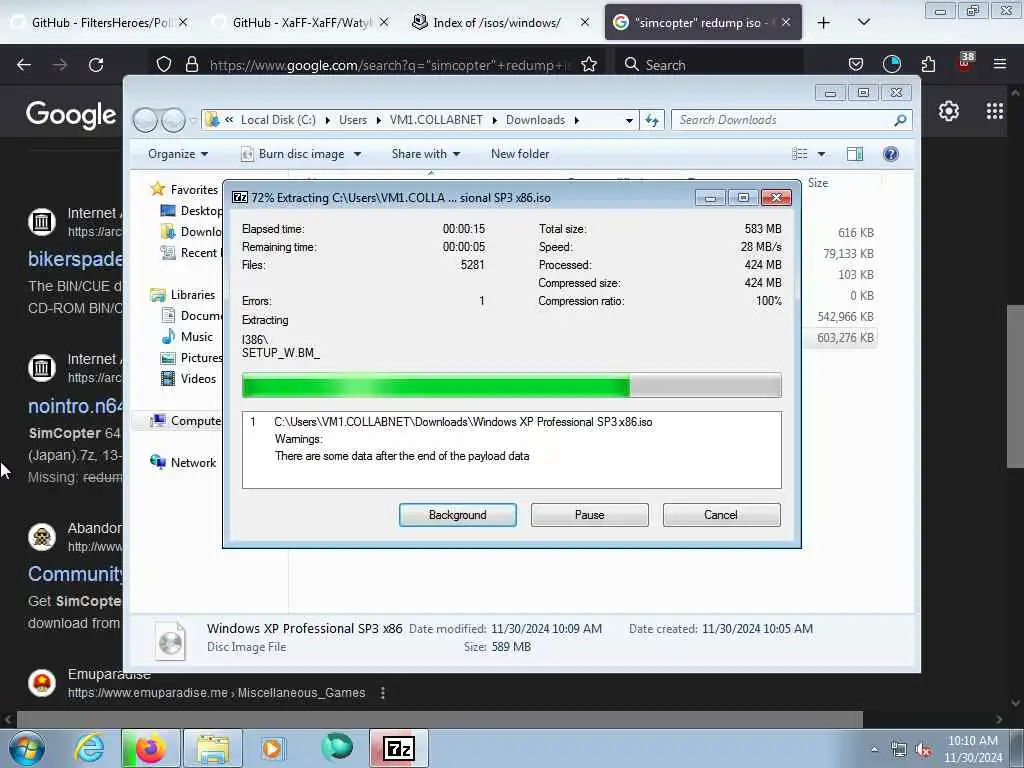
Task: Click in the Search Downloads field
Action: [784, 120]
